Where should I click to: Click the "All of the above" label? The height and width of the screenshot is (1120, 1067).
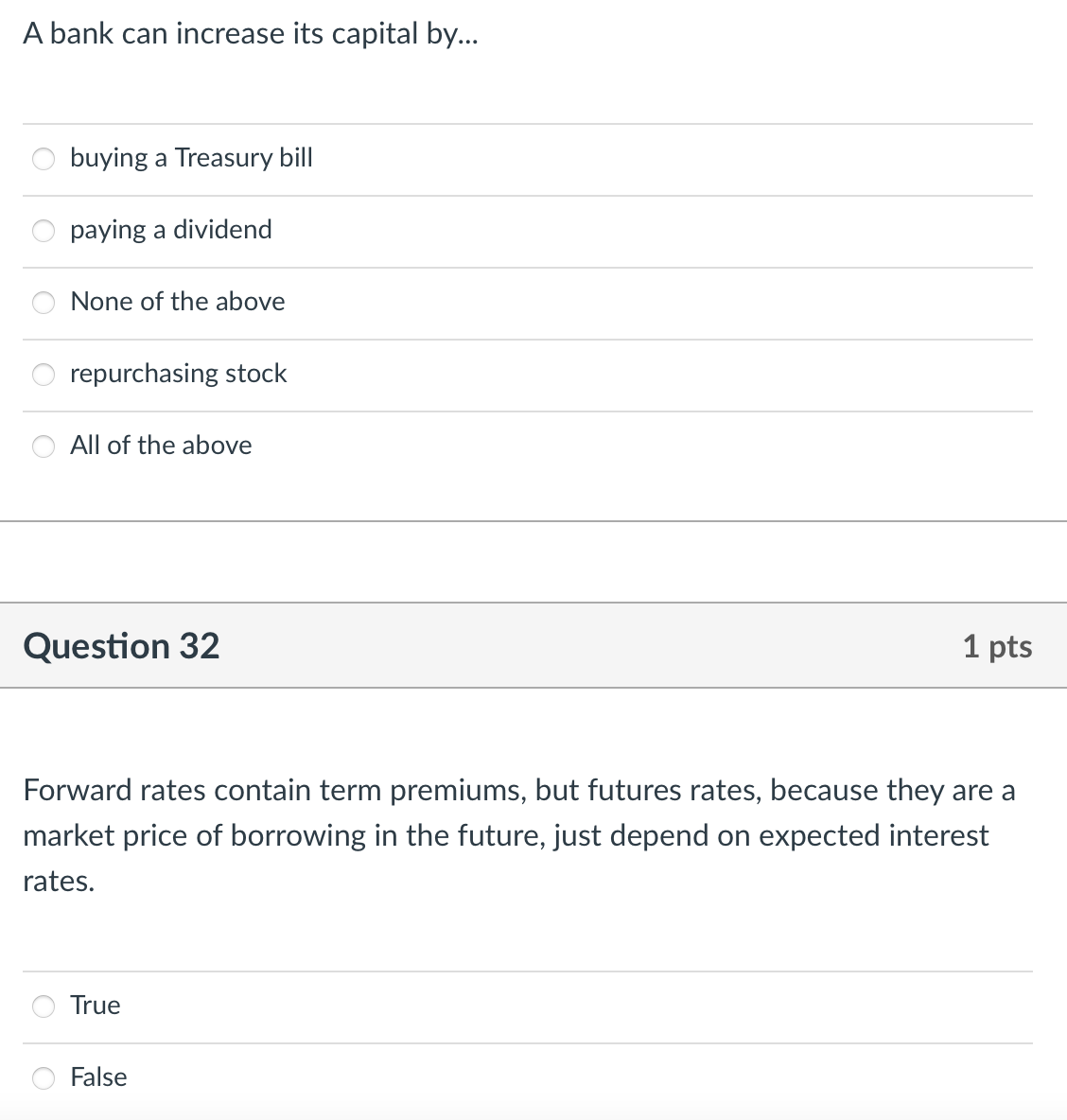pos(161,446)
